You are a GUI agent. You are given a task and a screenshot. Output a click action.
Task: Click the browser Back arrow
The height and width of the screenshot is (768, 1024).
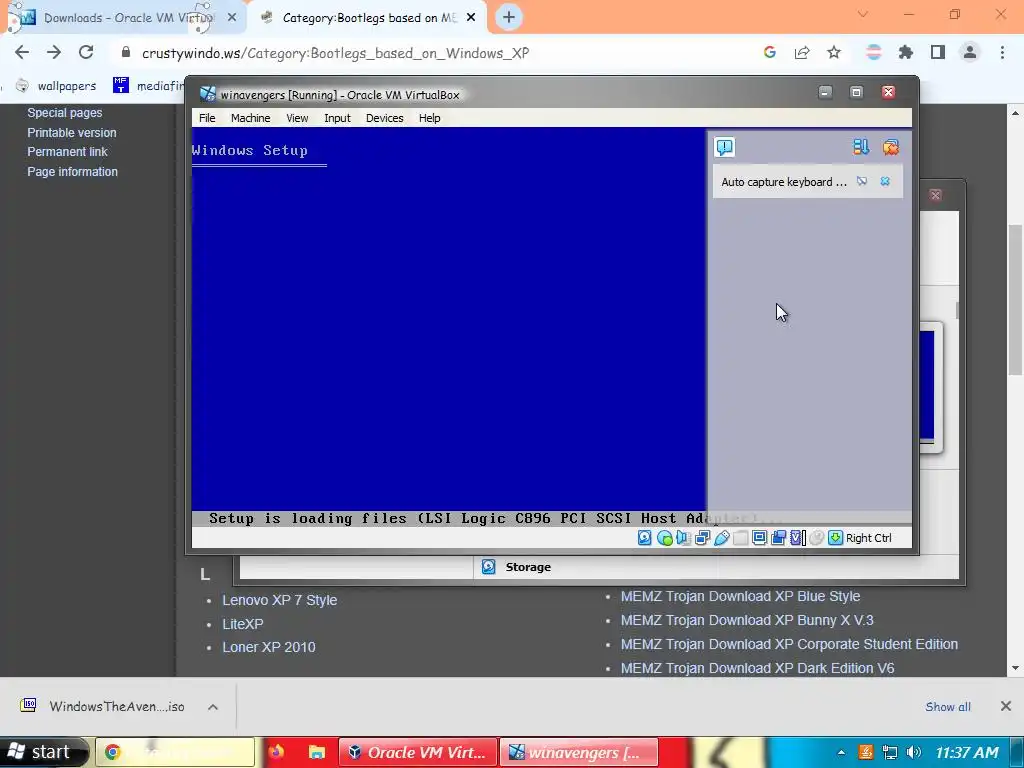tap(22, 53)
